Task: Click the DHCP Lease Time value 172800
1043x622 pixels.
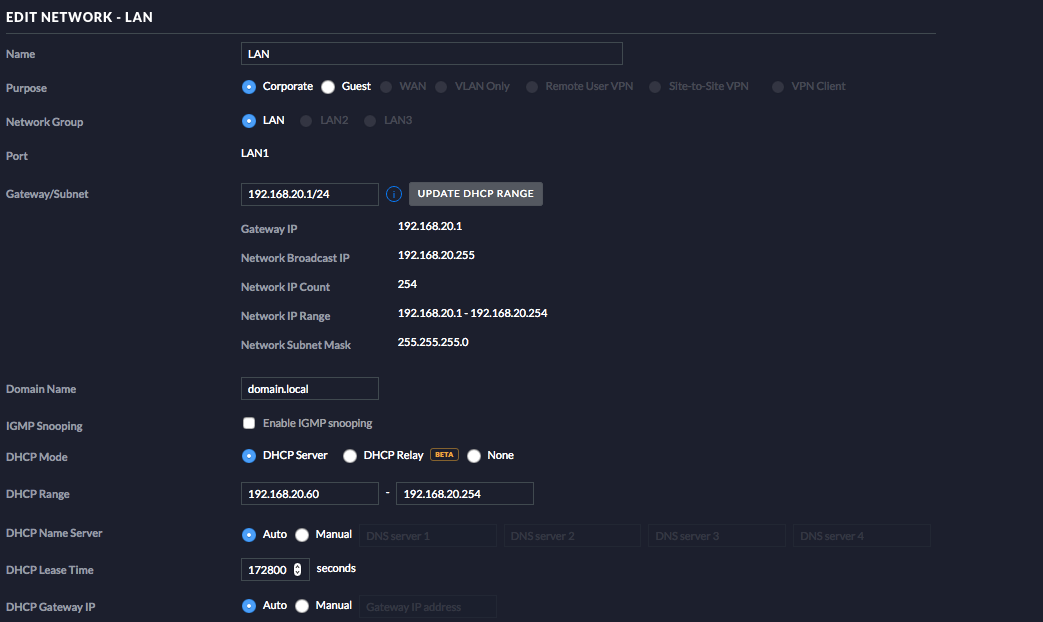Action: coord(267,570)
